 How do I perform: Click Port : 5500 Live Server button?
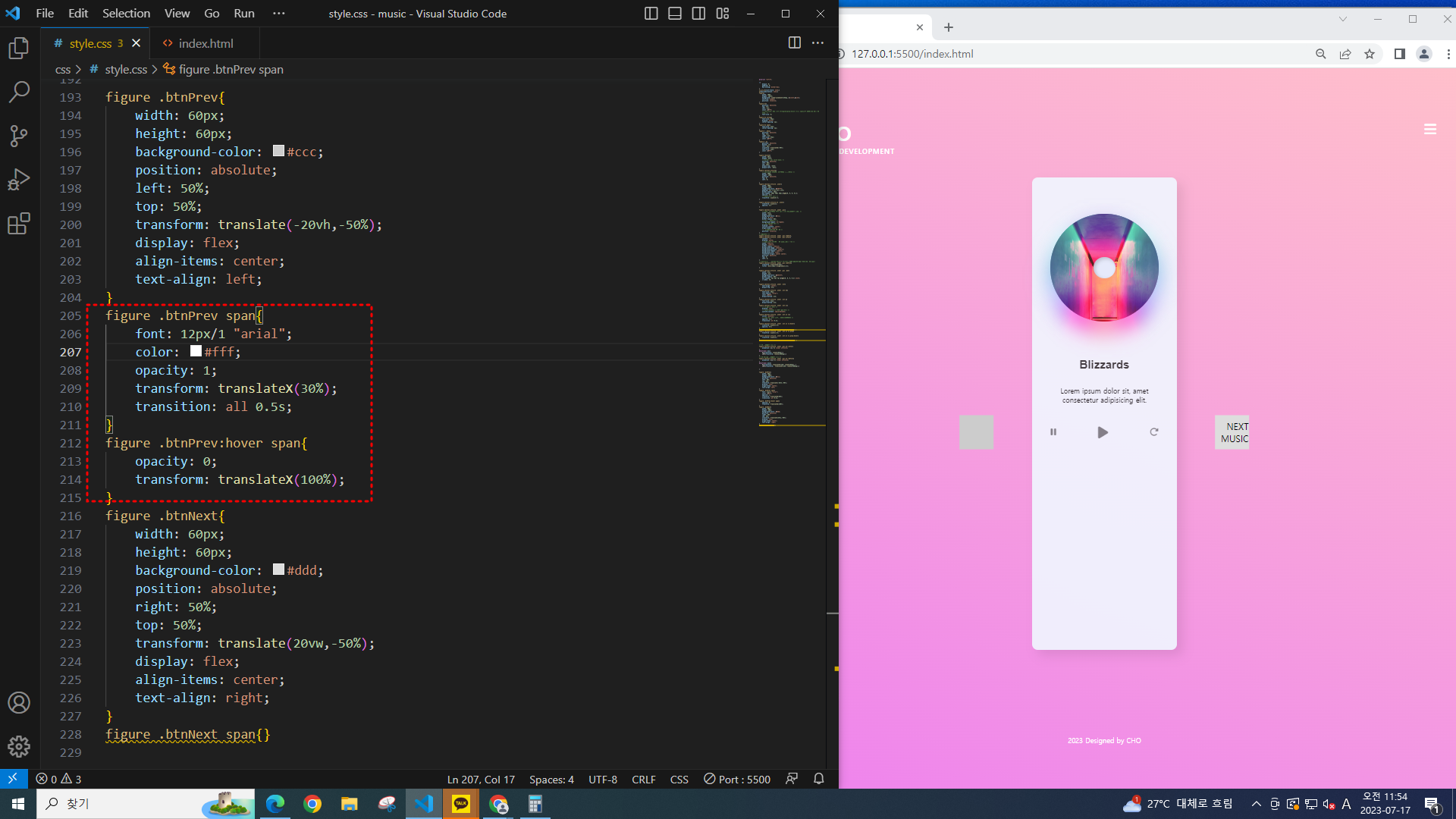(x=737, y=780)
